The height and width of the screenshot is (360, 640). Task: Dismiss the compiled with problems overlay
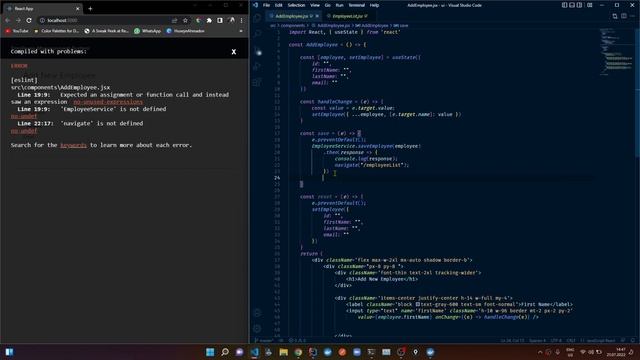pos(233,52)
